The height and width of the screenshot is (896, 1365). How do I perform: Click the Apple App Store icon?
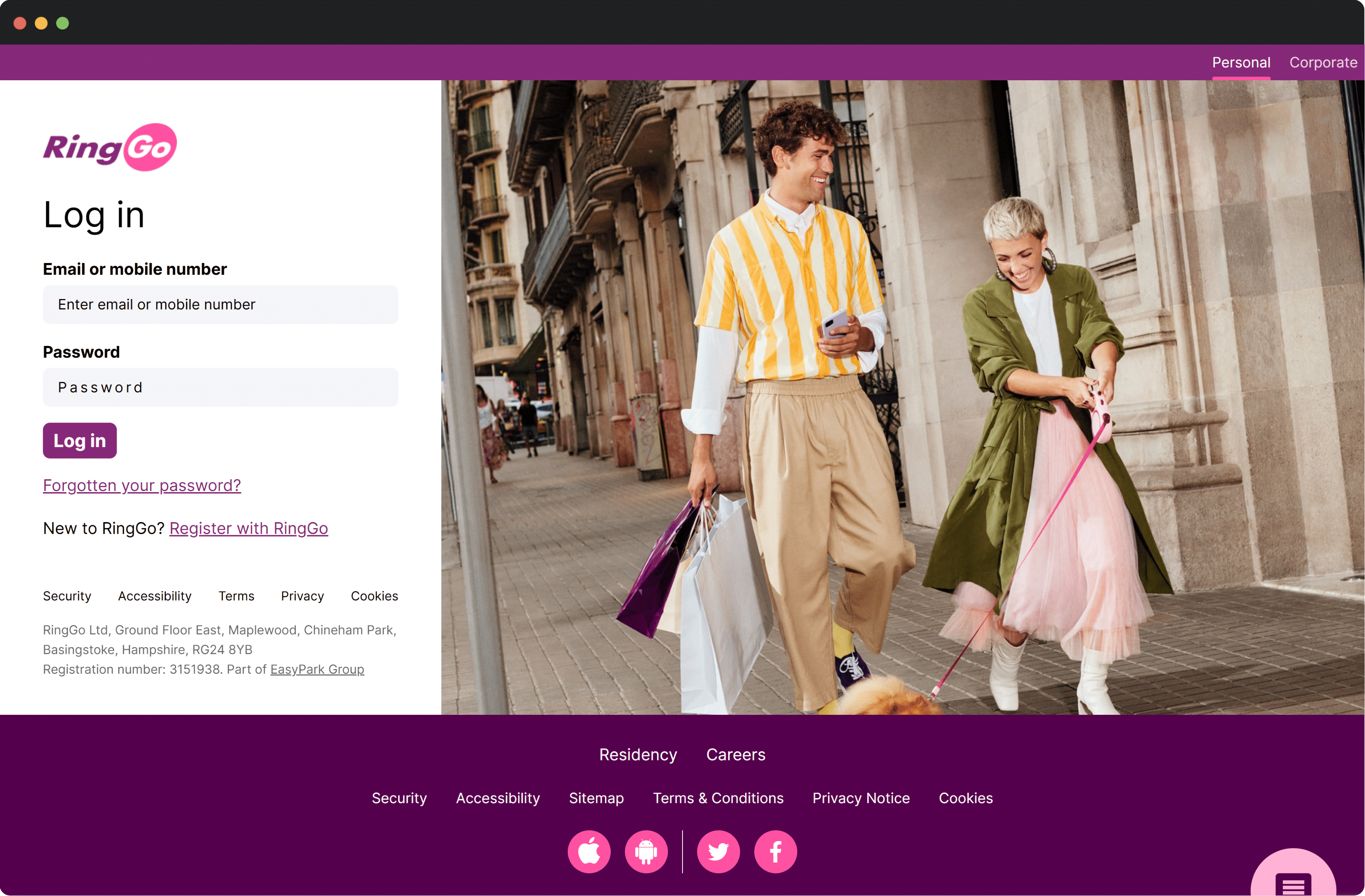coord(589,851)
